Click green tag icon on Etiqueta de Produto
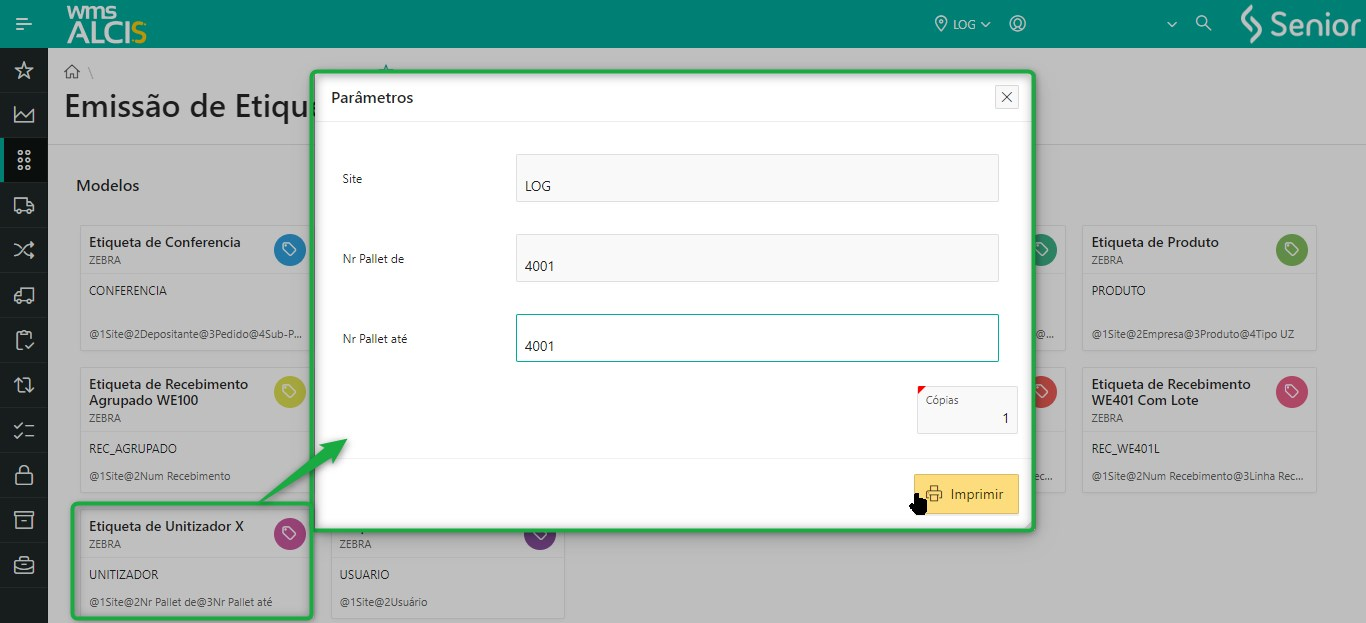Viewport: 1366px width, 623px height. click(1292, 250)
